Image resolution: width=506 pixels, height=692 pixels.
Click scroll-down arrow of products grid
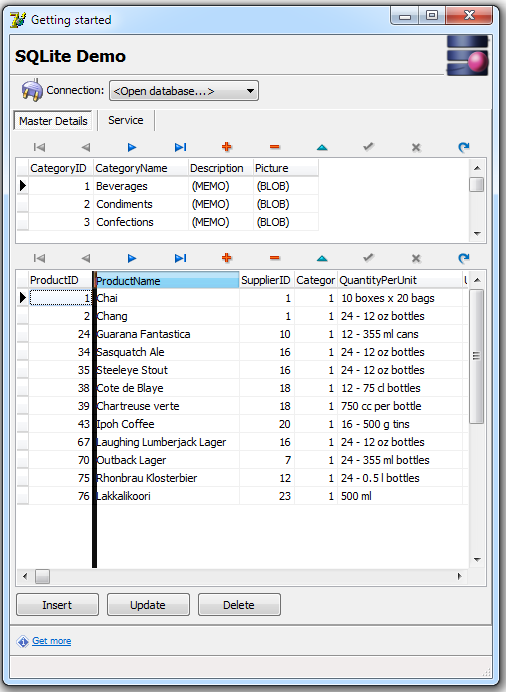(x=477, y=560)
